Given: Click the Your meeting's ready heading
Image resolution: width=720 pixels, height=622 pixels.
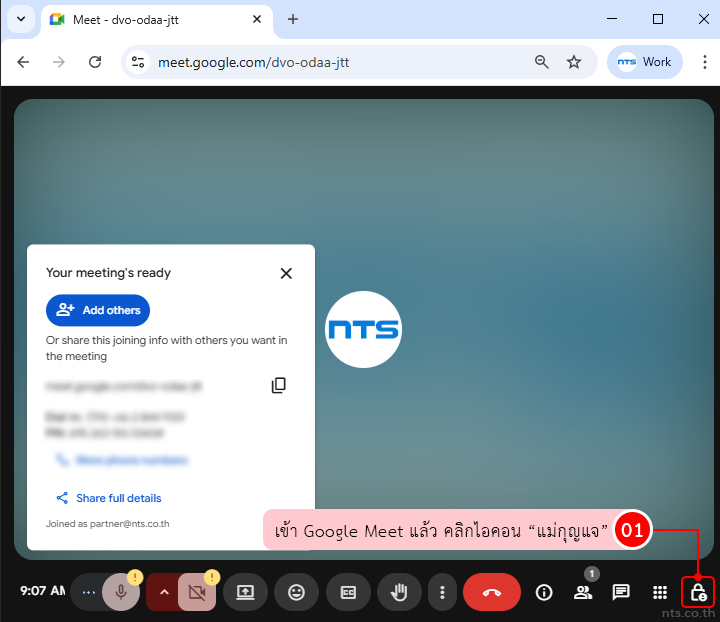Looking at the screenshot, I should tap(108, 273).
